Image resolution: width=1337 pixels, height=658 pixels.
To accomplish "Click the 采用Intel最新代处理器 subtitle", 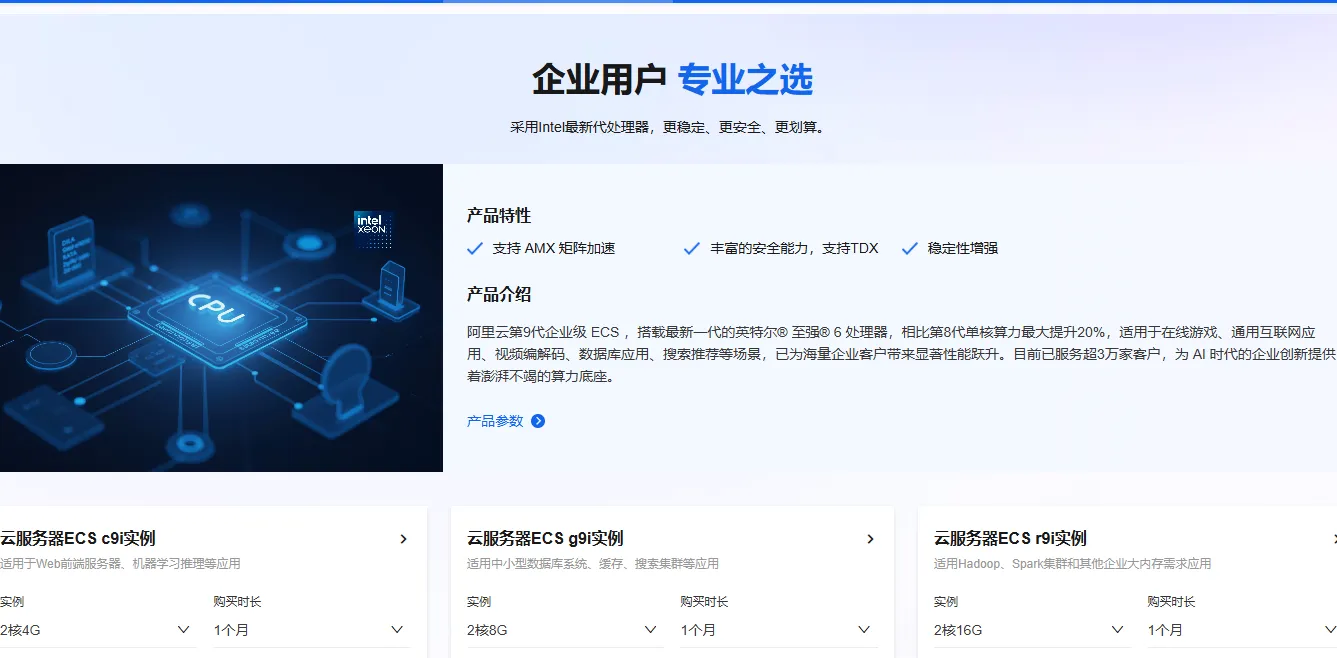I will 668,127.
